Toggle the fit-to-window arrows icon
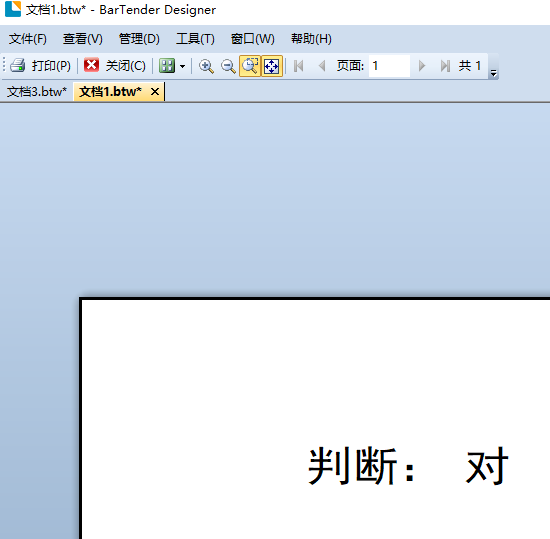 click(271, 66)
